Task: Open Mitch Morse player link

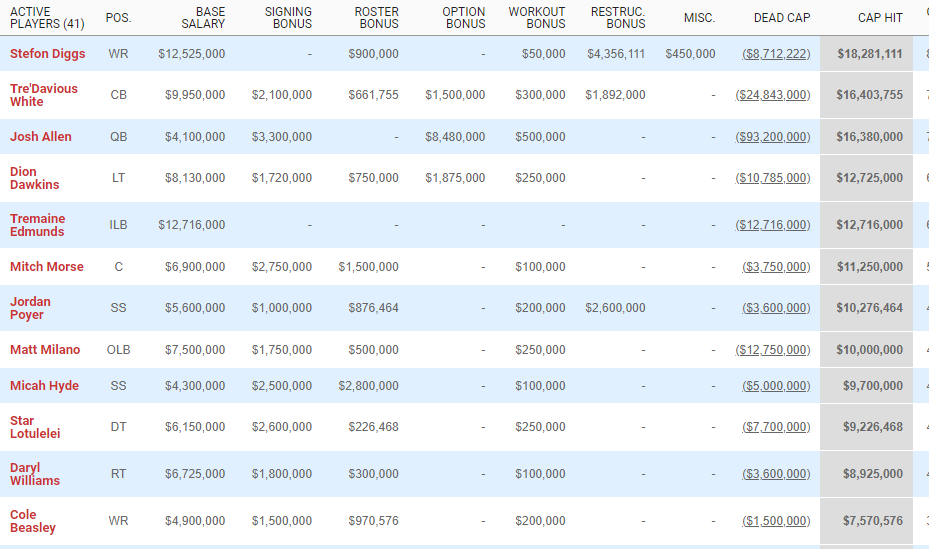Action: click(47, 267)
